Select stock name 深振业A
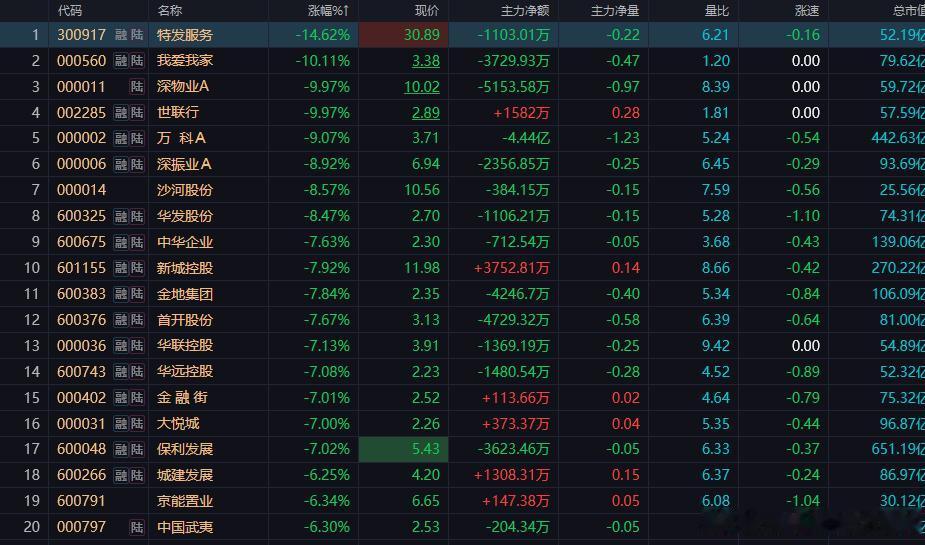 point(184,164)
